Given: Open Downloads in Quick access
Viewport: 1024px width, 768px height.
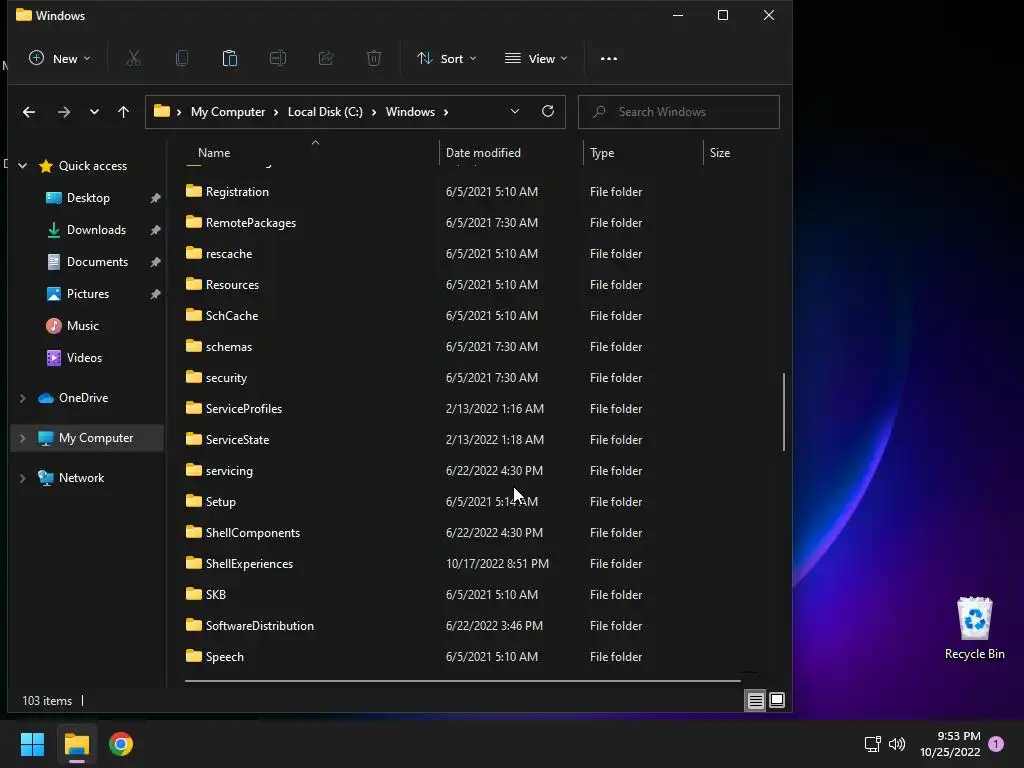Looking at the screenshot, I should 96,230.
